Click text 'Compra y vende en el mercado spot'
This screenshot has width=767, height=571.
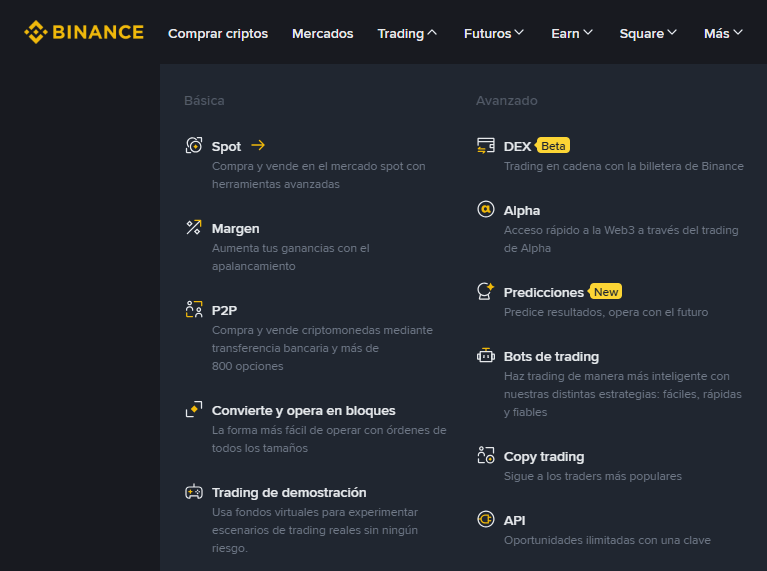(307, 166)
